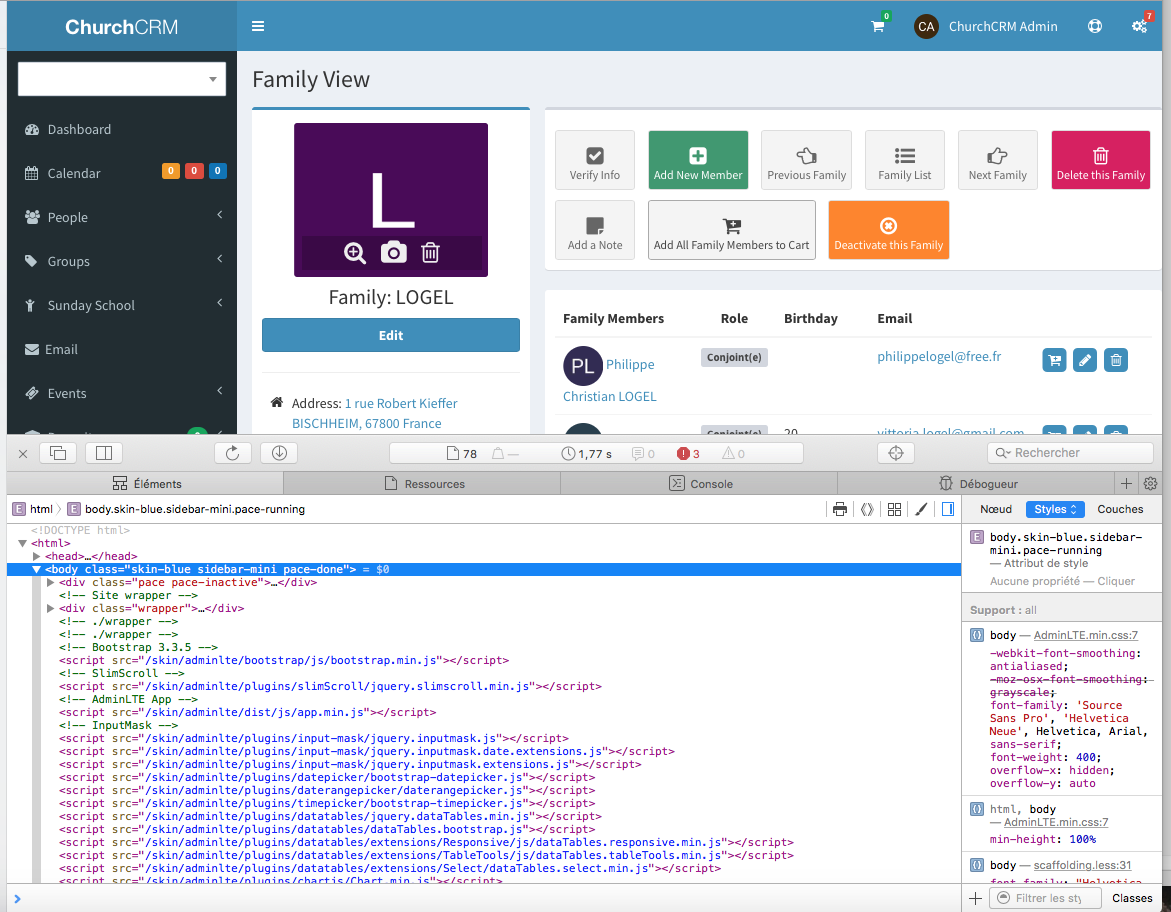Click the Rechercher search field
This screenshot has width=1171, height=912.
click(x=1070, y=453)
